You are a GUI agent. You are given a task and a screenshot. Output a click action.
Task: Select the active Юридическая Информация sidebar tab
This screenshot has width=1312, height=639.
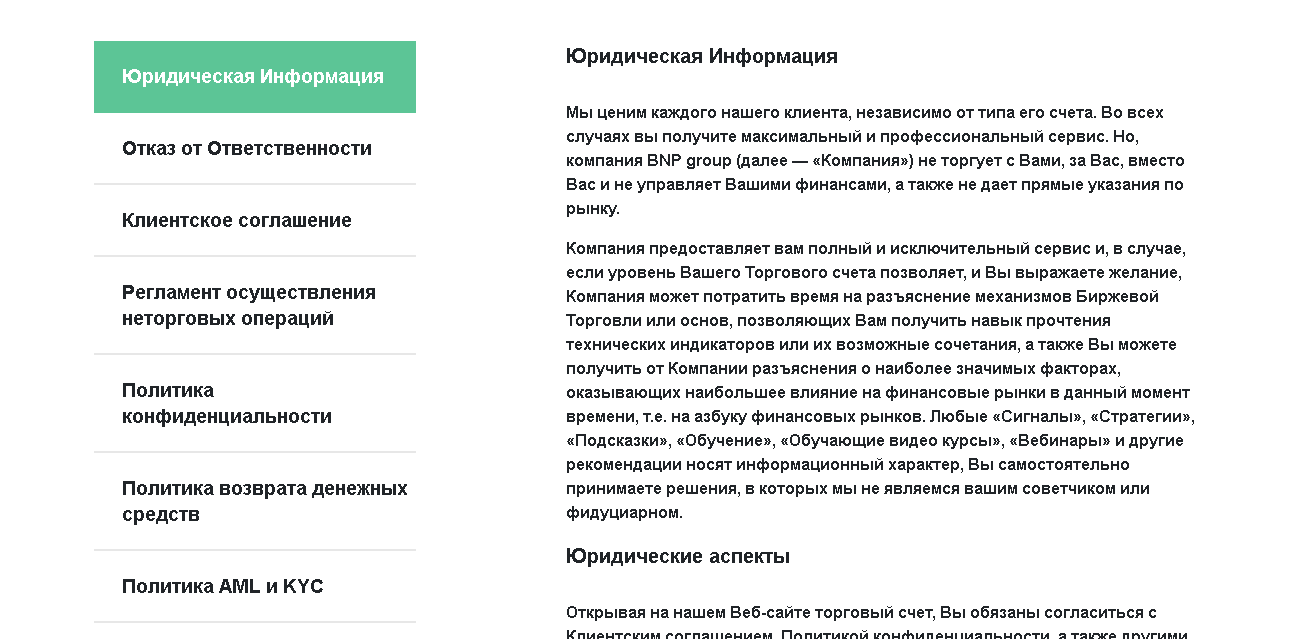click(254, 77)
